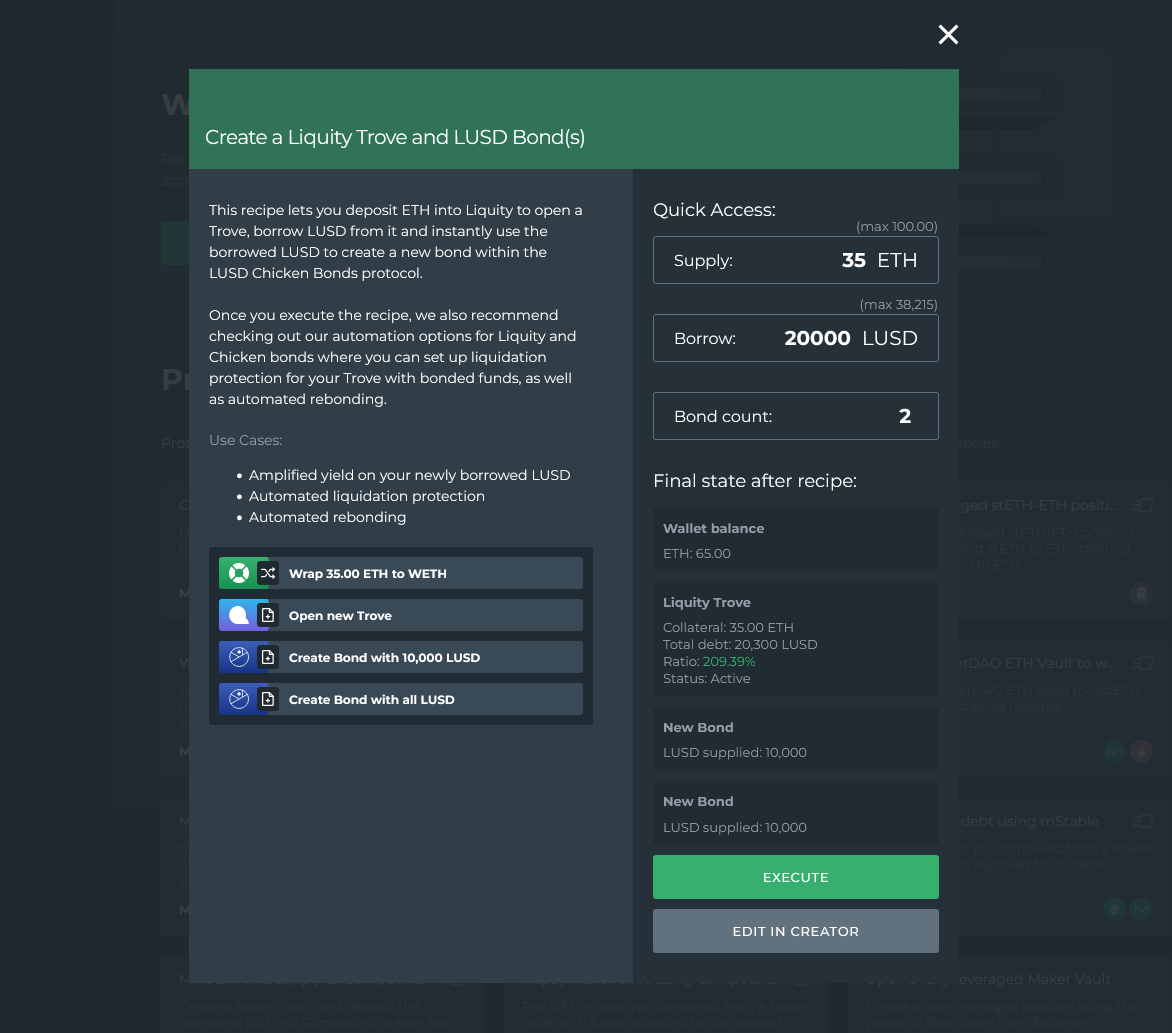Run the recipe with the EXECUTE button
The width and height of the screenshot is (1172, 1033).
tap(795, 877)
